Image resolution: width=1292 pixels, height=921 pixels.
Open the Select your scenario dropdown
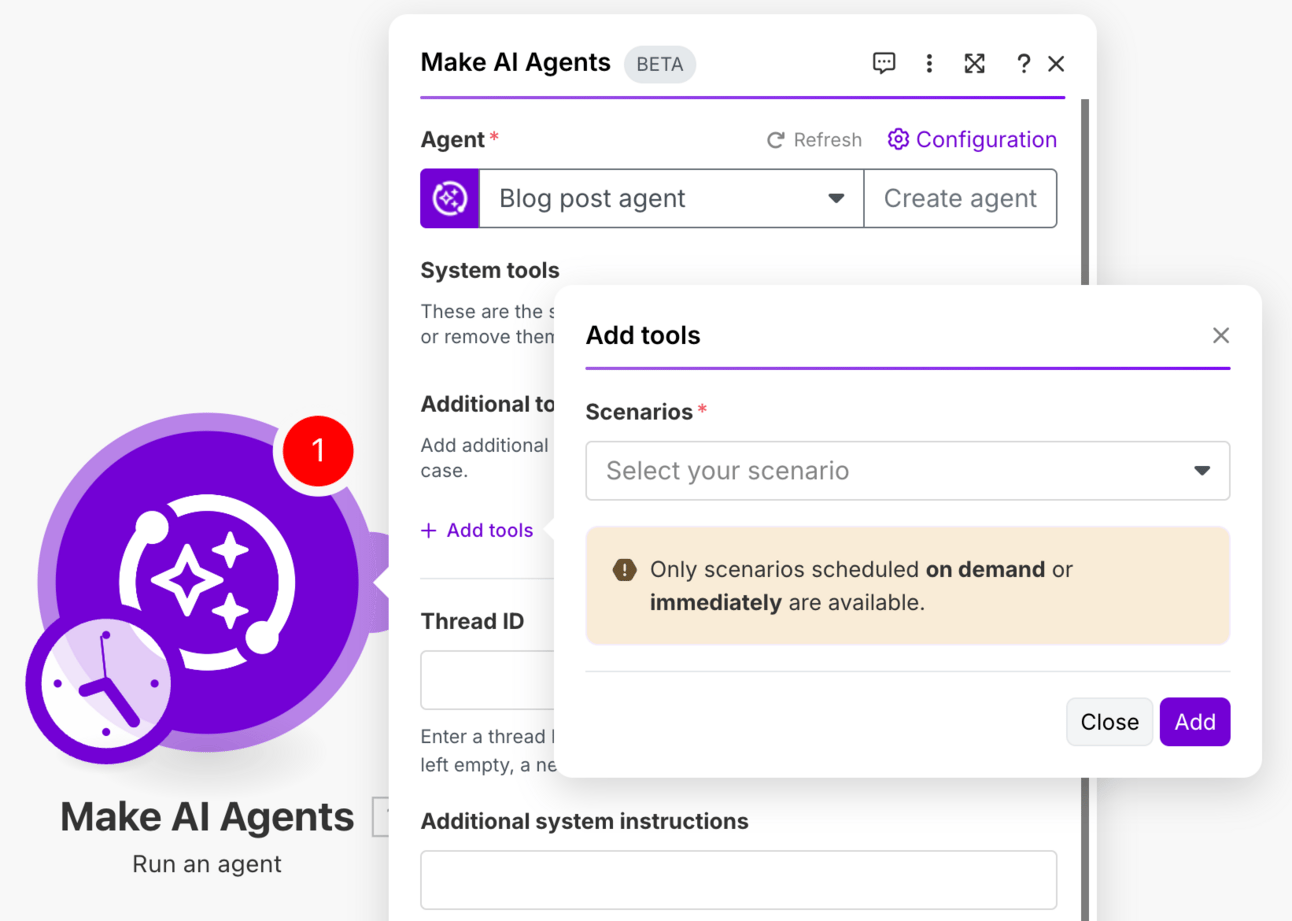click(908, 471)
